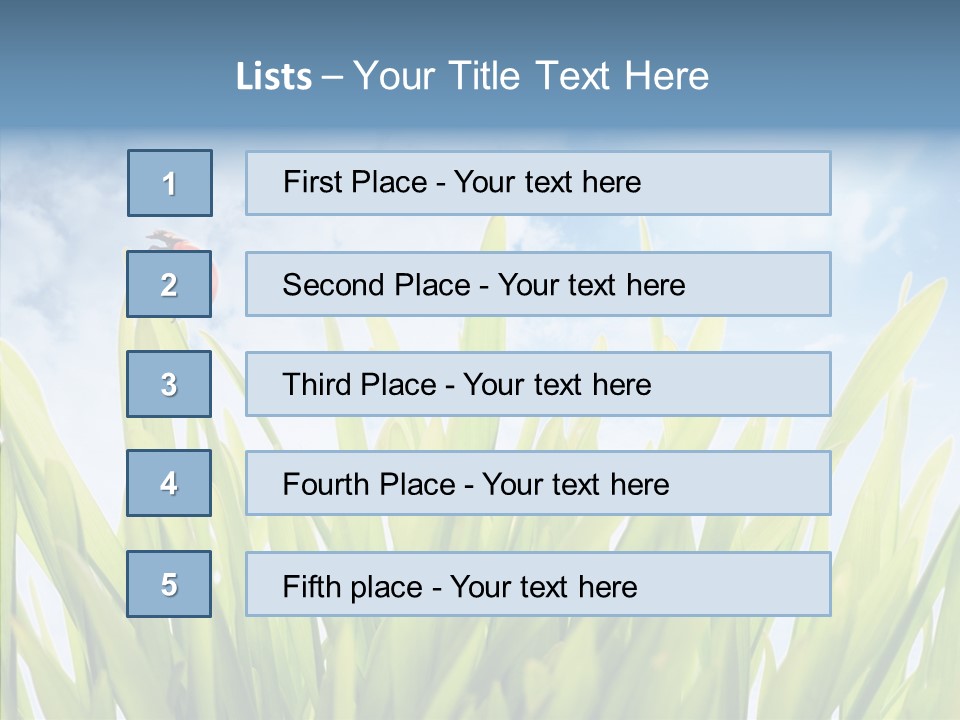
Task: Select the words 'Second Place' in the list
Action: (x=376, y=285)
